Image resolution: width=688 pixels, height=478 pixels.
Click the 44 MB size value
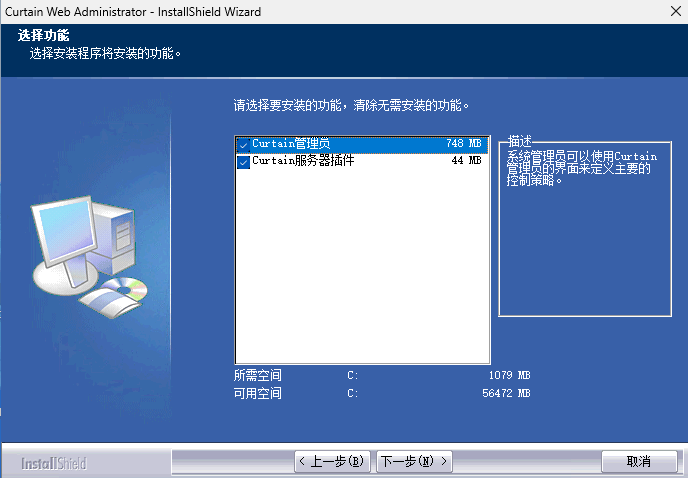[466, 161]
